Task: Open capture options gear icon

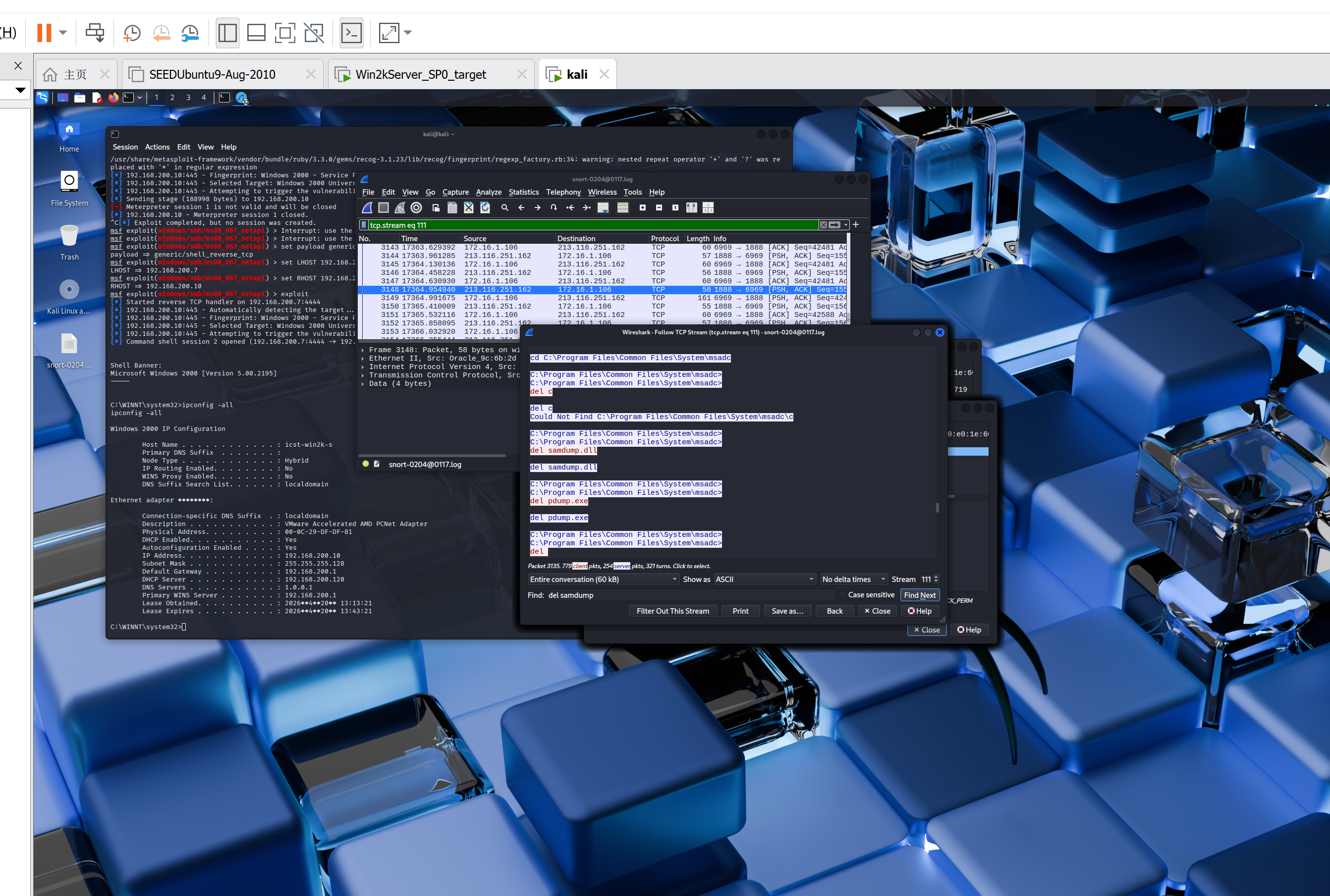Action: click(416, 208)
